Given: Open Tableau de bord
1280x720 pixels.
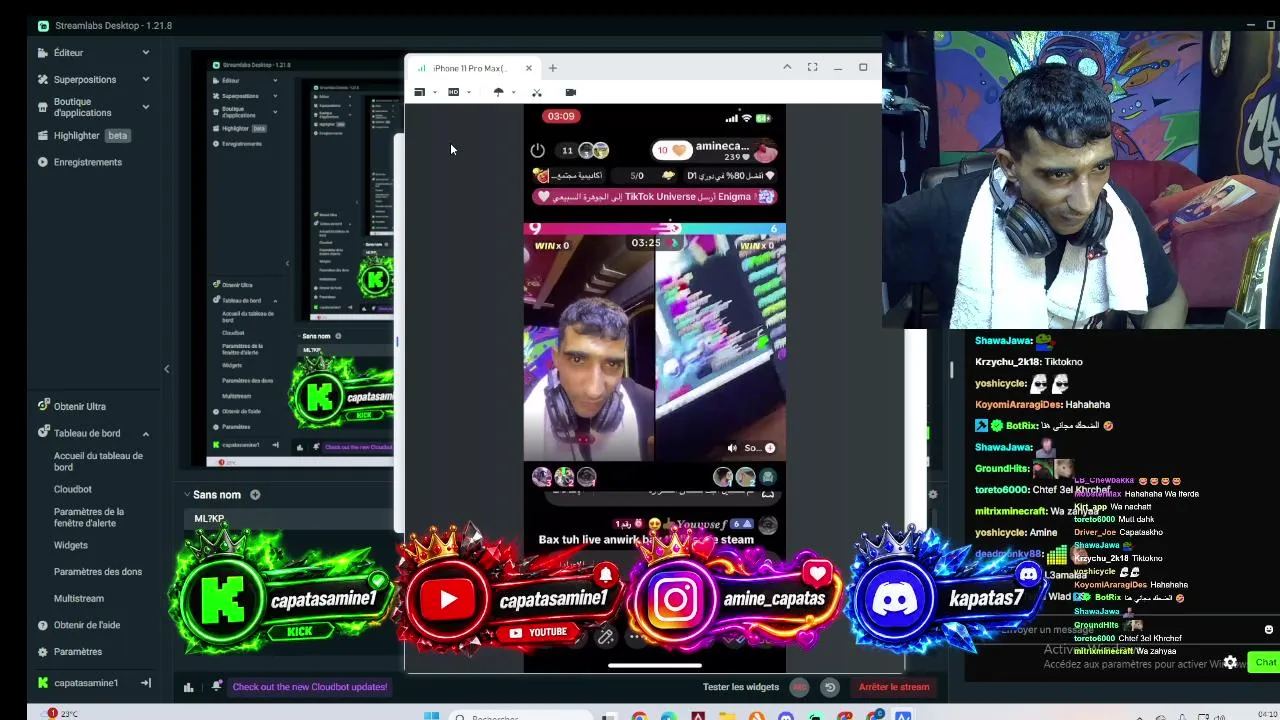Looking at the screenshot, I should 87,433.
